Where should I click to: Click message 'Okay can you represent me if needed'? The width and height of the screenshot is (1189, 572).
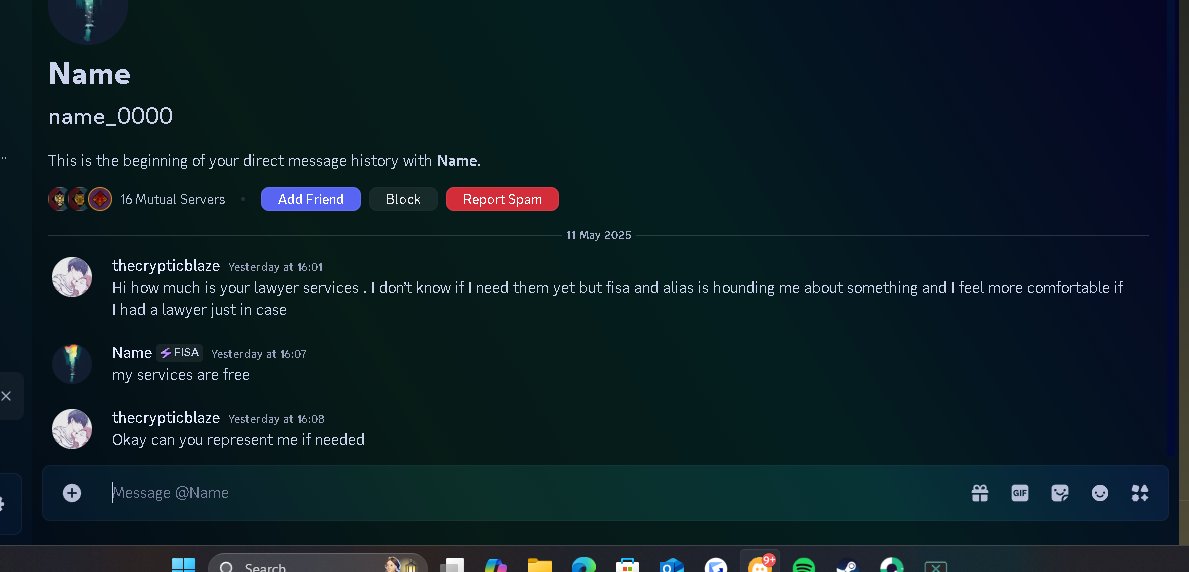pyautogui.click(x=238, y=440)
